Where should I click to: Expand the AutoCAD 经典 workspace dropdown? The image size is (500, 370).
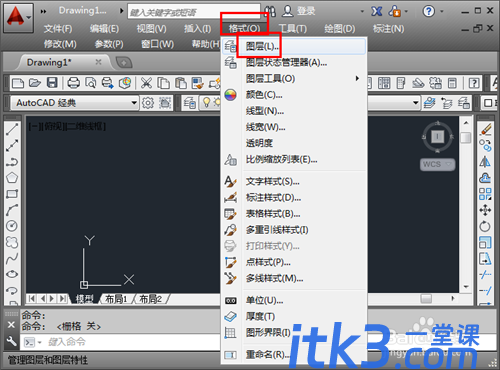click(134, 103)
